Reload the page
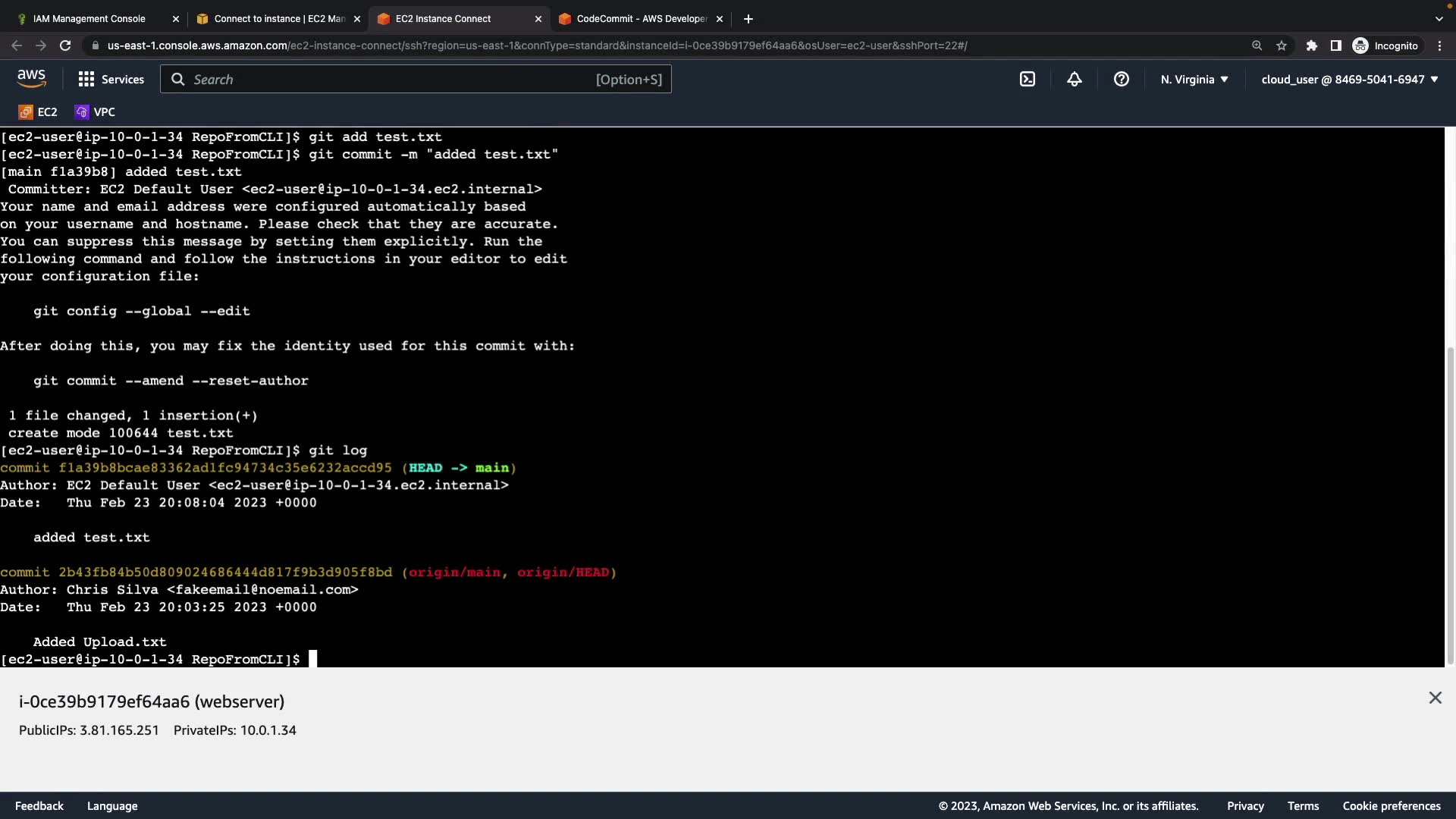This screenshot has width=1456, height=819. click(65, 45)
